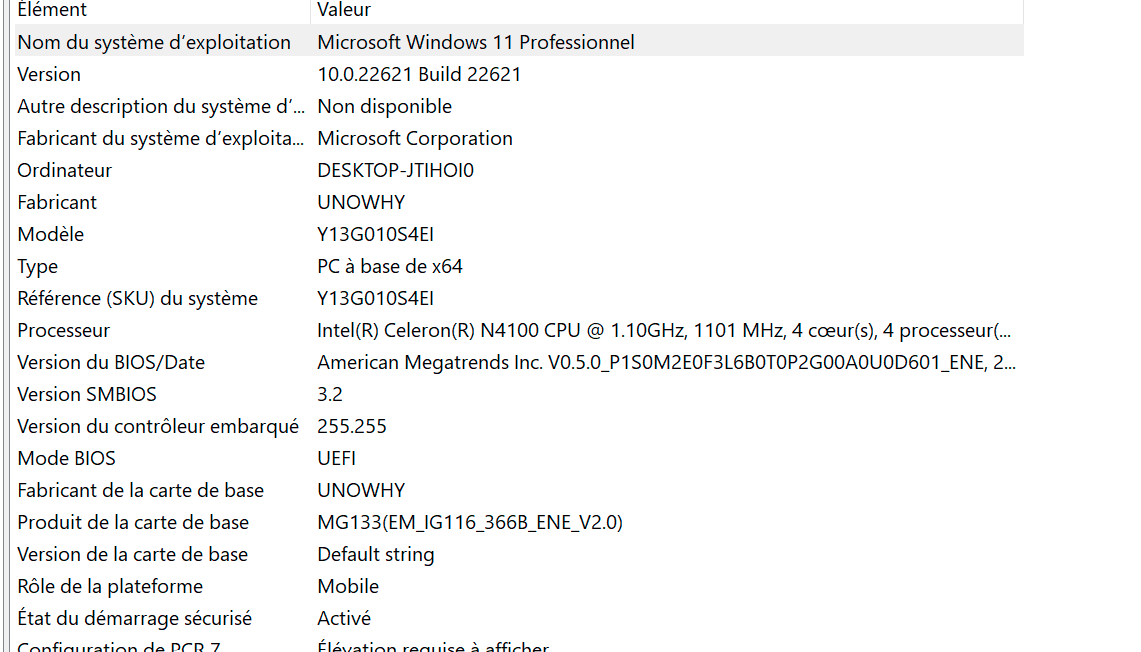Click the value 'Default string'
The height and width of the screenshot is (652, 1141).
point(375,554)
